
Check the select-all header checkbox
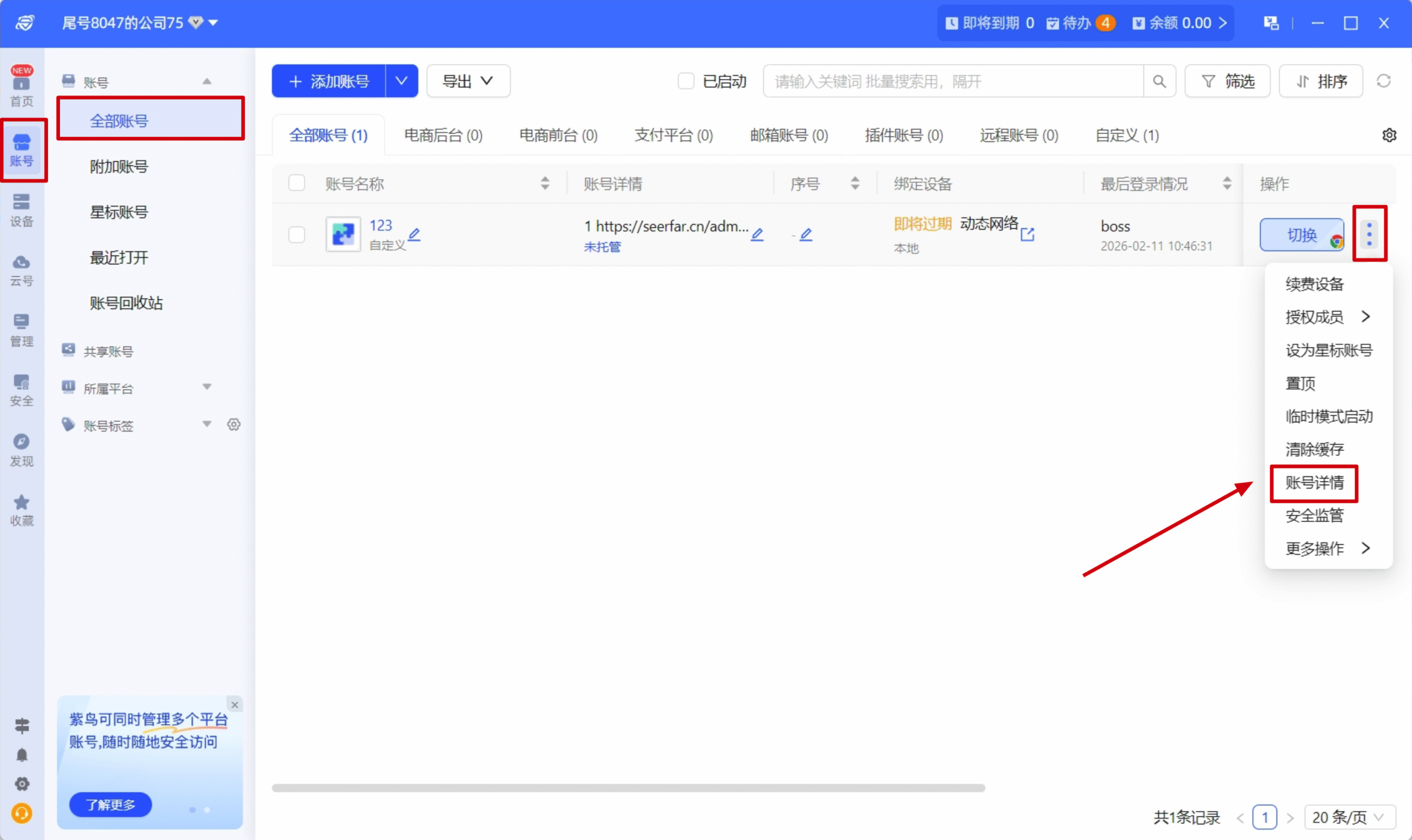(x=297, y=183)
